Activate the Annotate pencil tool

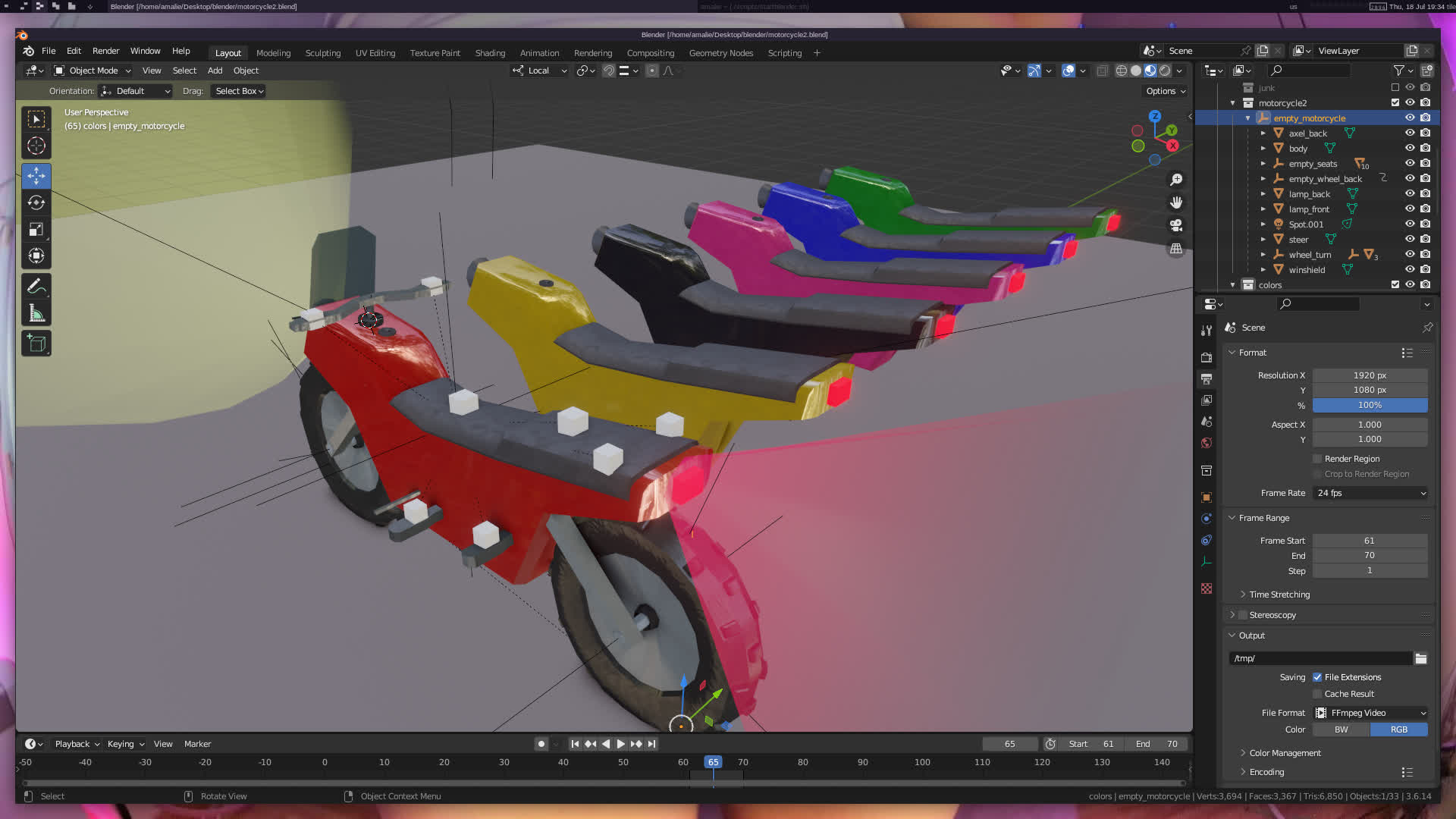(x=36, y=287)
